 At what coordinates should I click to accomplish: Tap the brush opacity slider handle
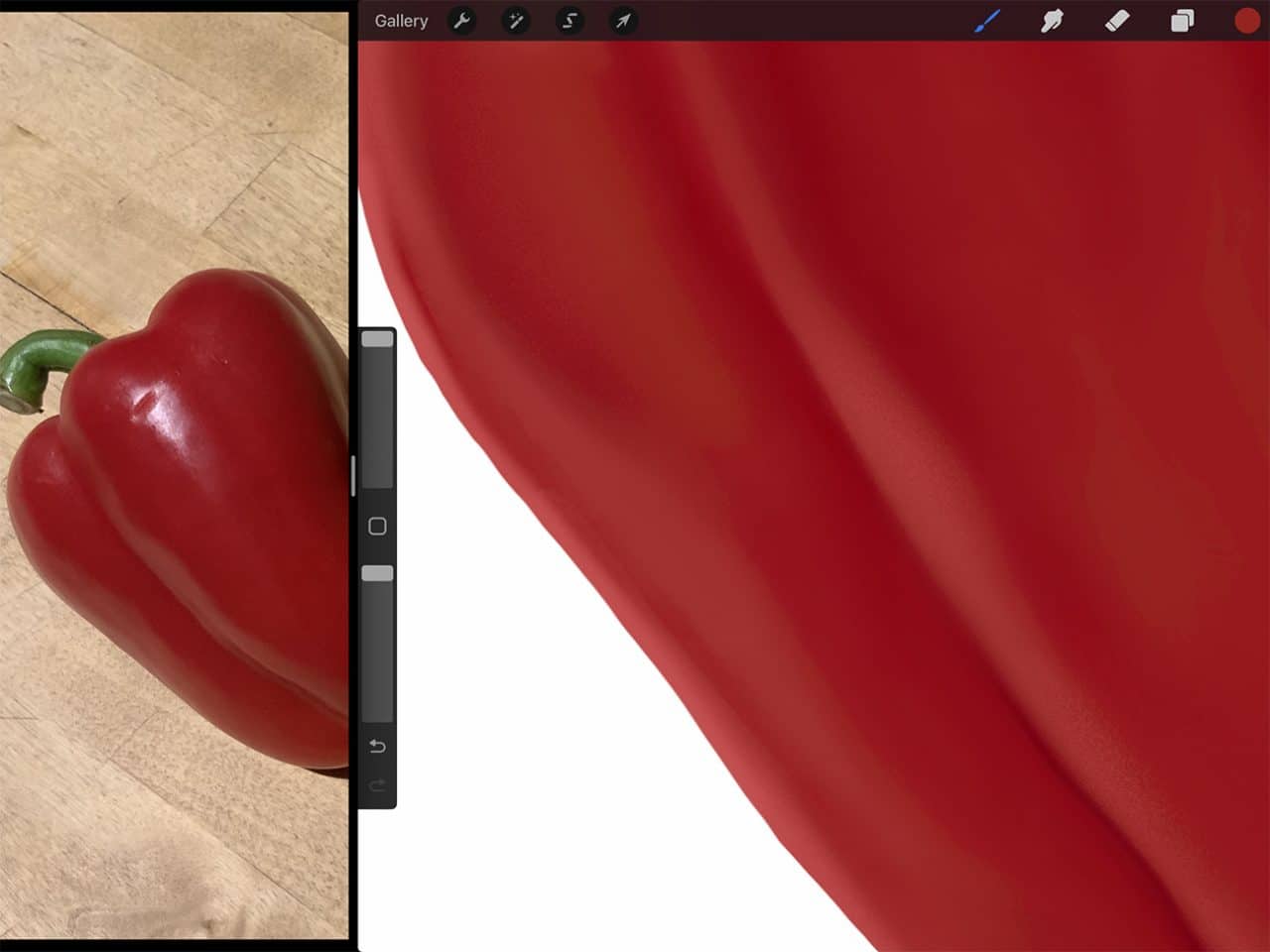(x=377, y=572)
